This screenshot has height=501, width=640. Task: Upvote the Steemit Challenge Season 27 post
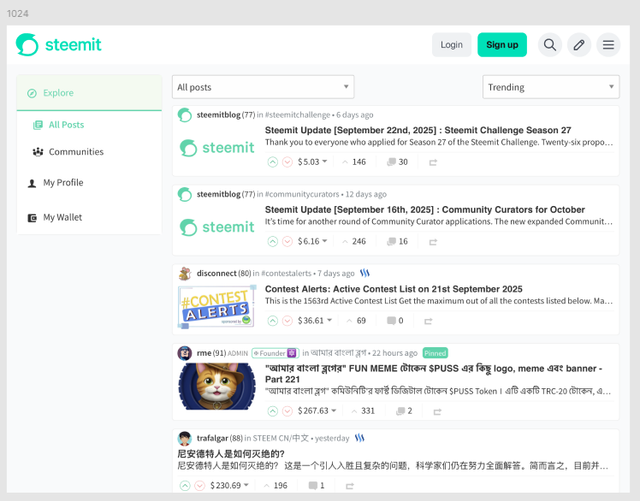(272, 162)
